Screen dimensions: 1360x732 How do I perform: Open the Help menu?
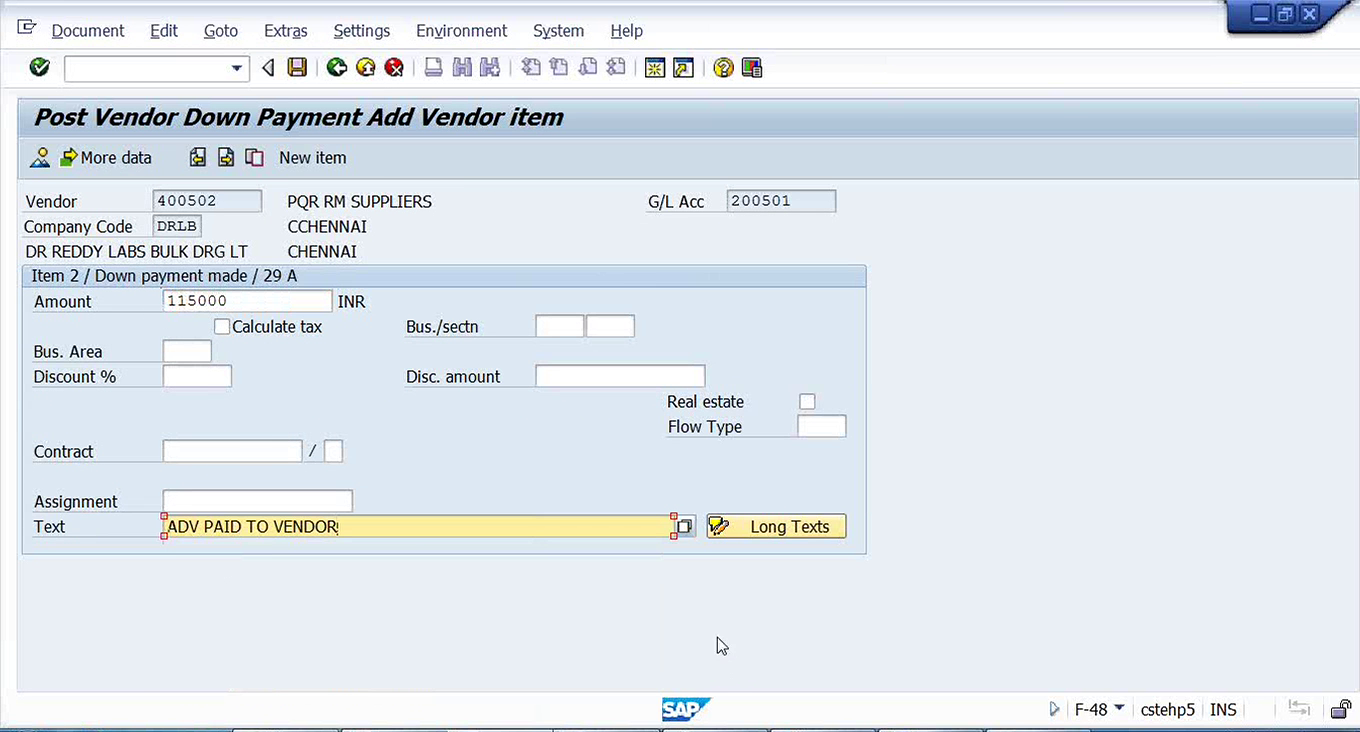(627, 30)
